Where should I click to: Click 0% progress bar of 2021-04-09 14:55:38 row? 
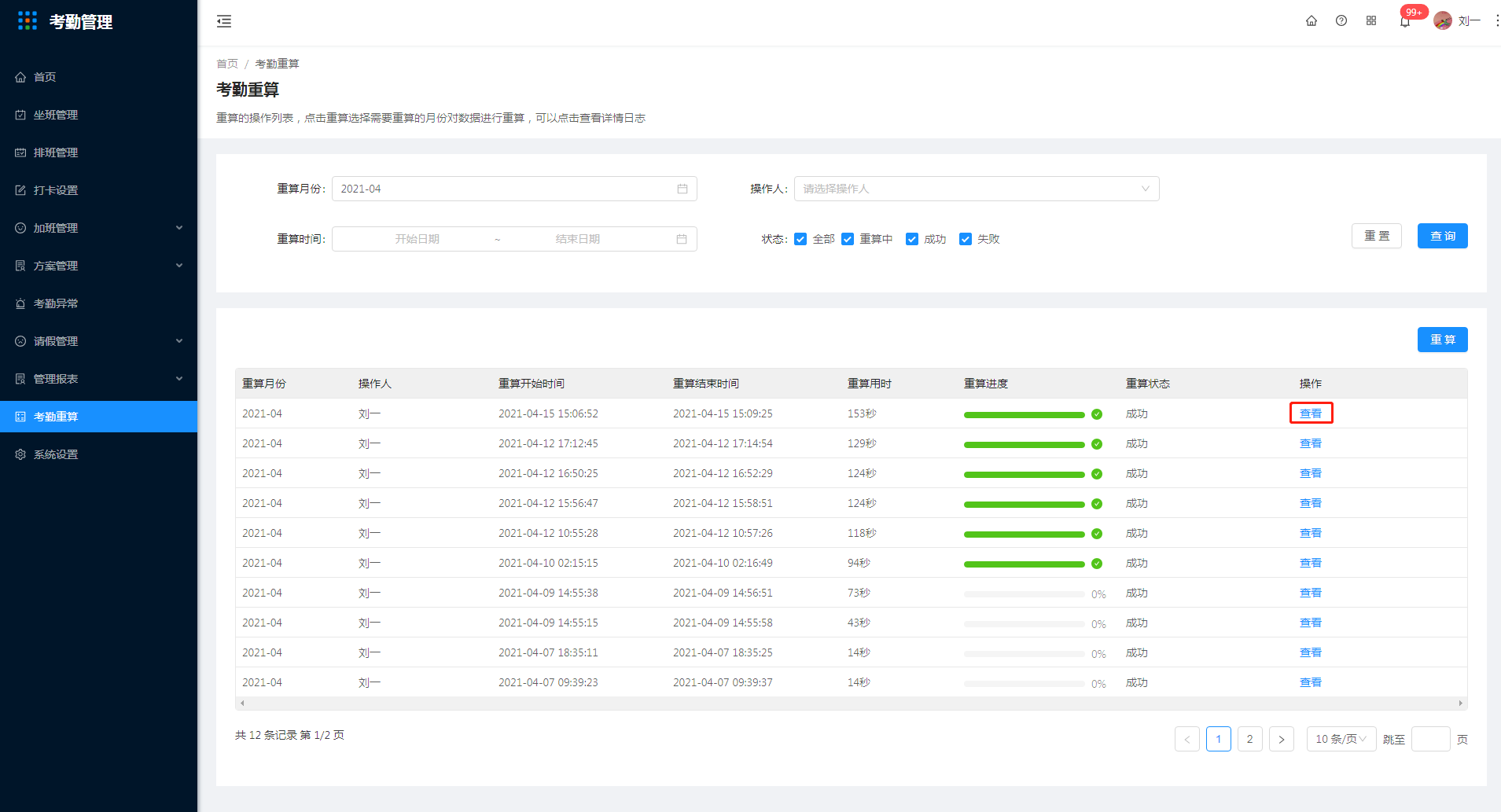[1025, 594]
